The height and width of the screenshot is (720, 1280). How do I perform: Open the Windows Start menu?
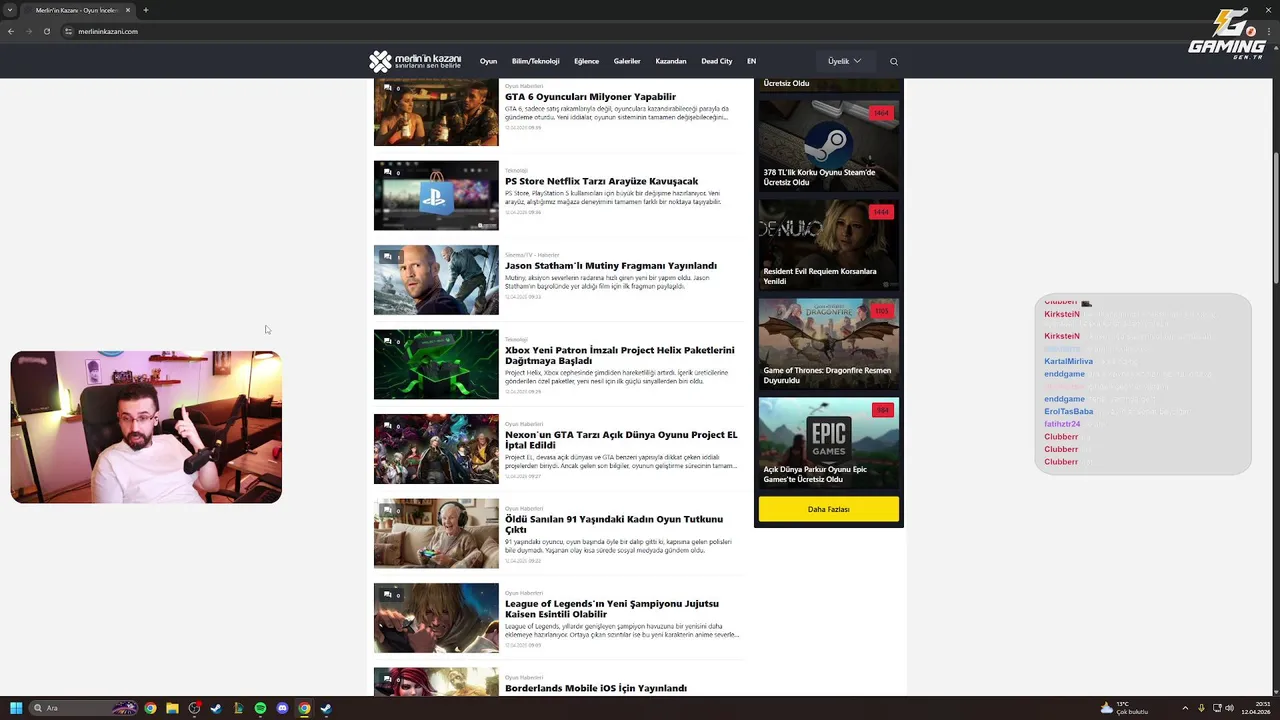pos(16,708)
